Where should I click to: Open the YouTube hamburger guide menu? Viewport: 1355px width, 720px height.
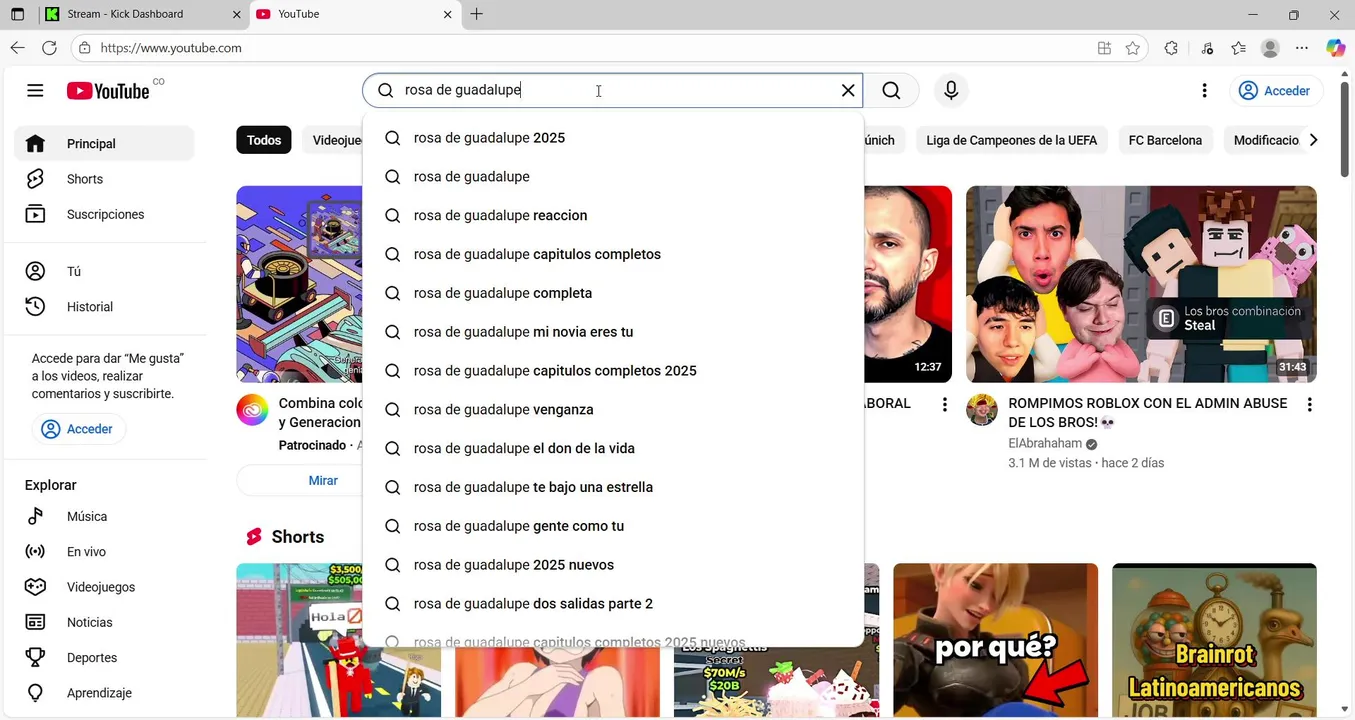35,91
